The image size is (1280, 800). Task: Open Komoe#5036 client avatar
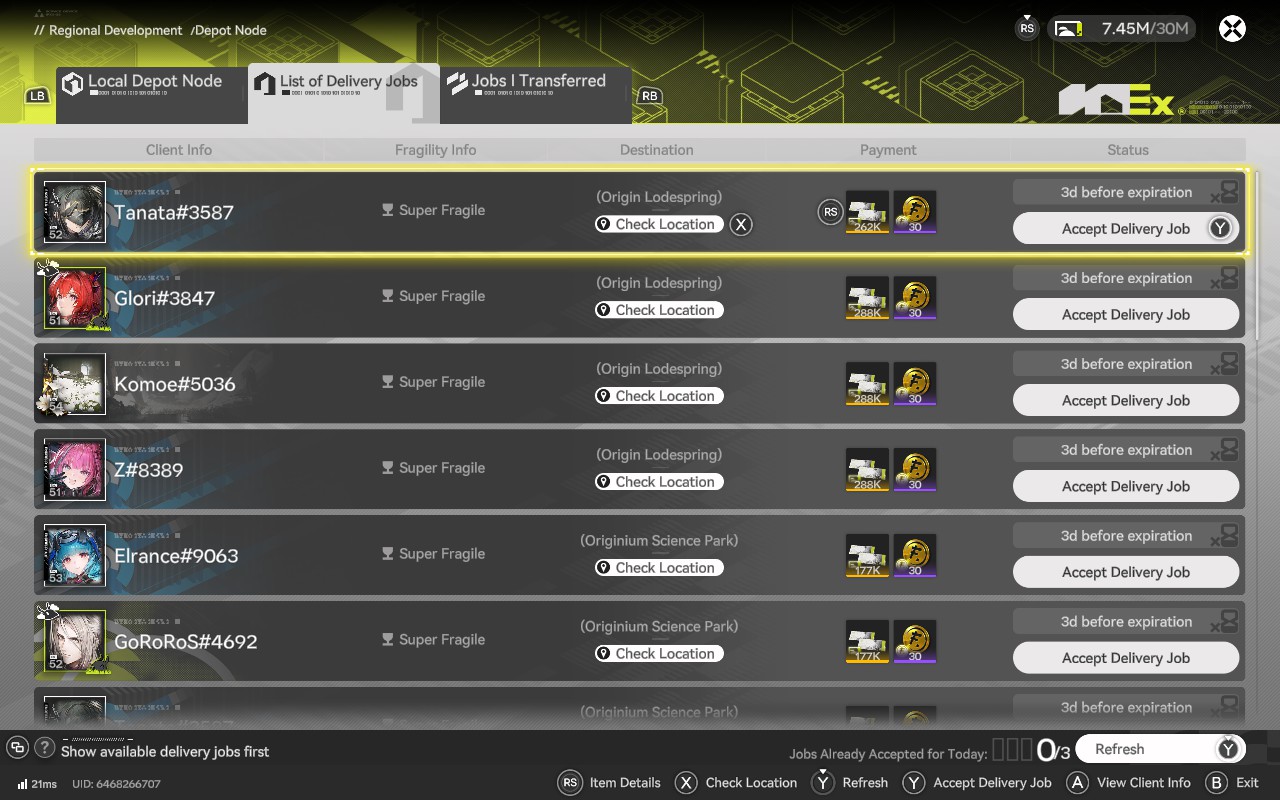74,384
